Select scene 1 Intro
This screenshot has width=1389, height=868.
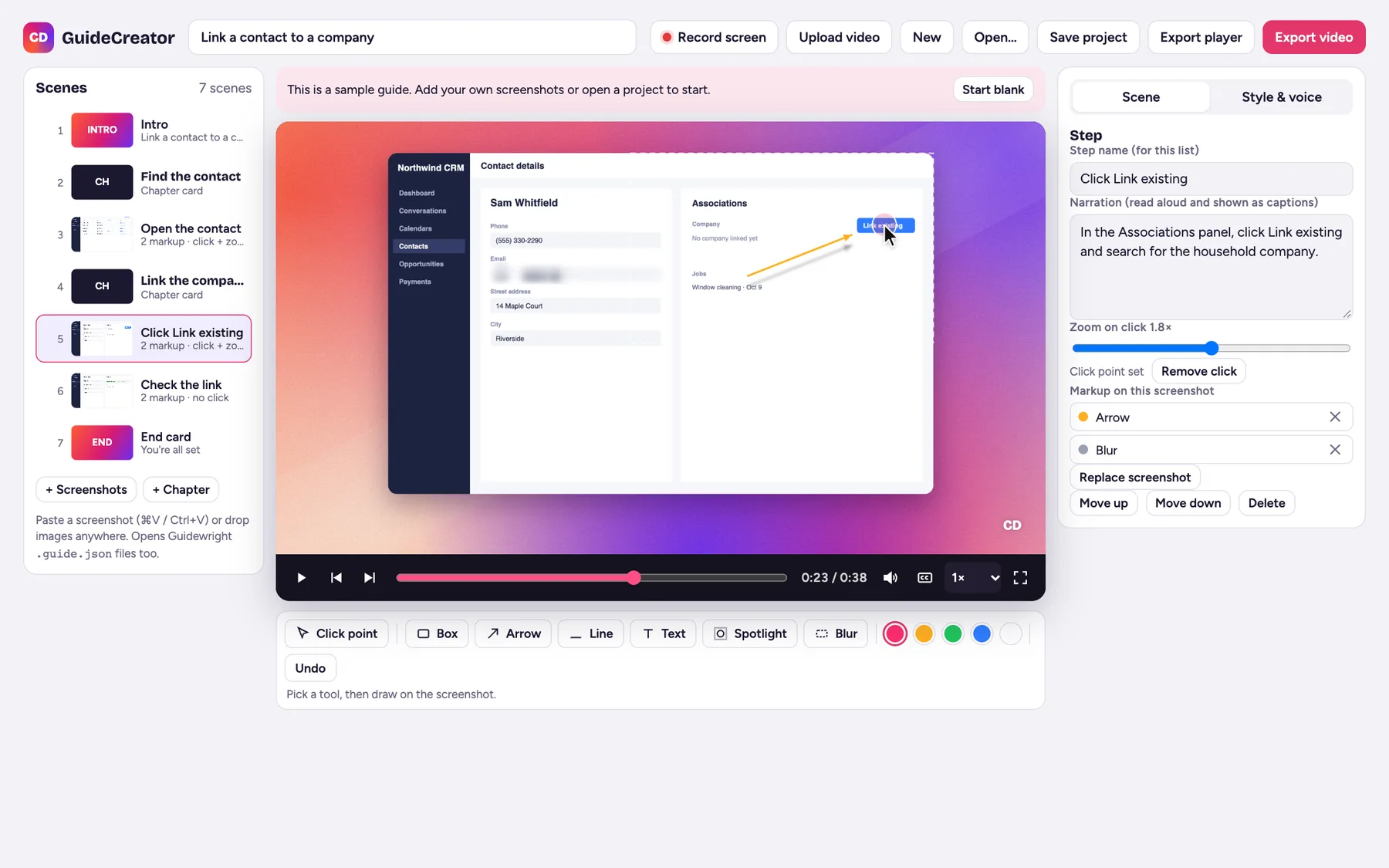coord(144,130)
